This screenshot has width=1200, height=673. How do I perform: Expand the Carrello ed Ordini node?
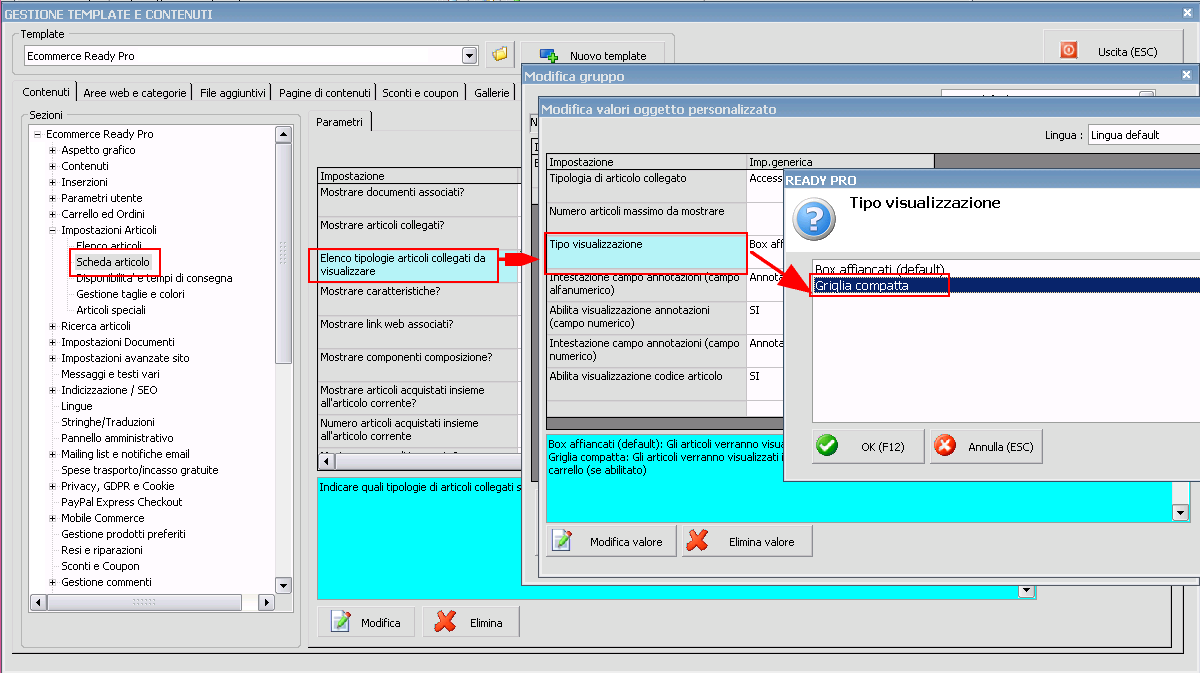[x=53, y=214]
